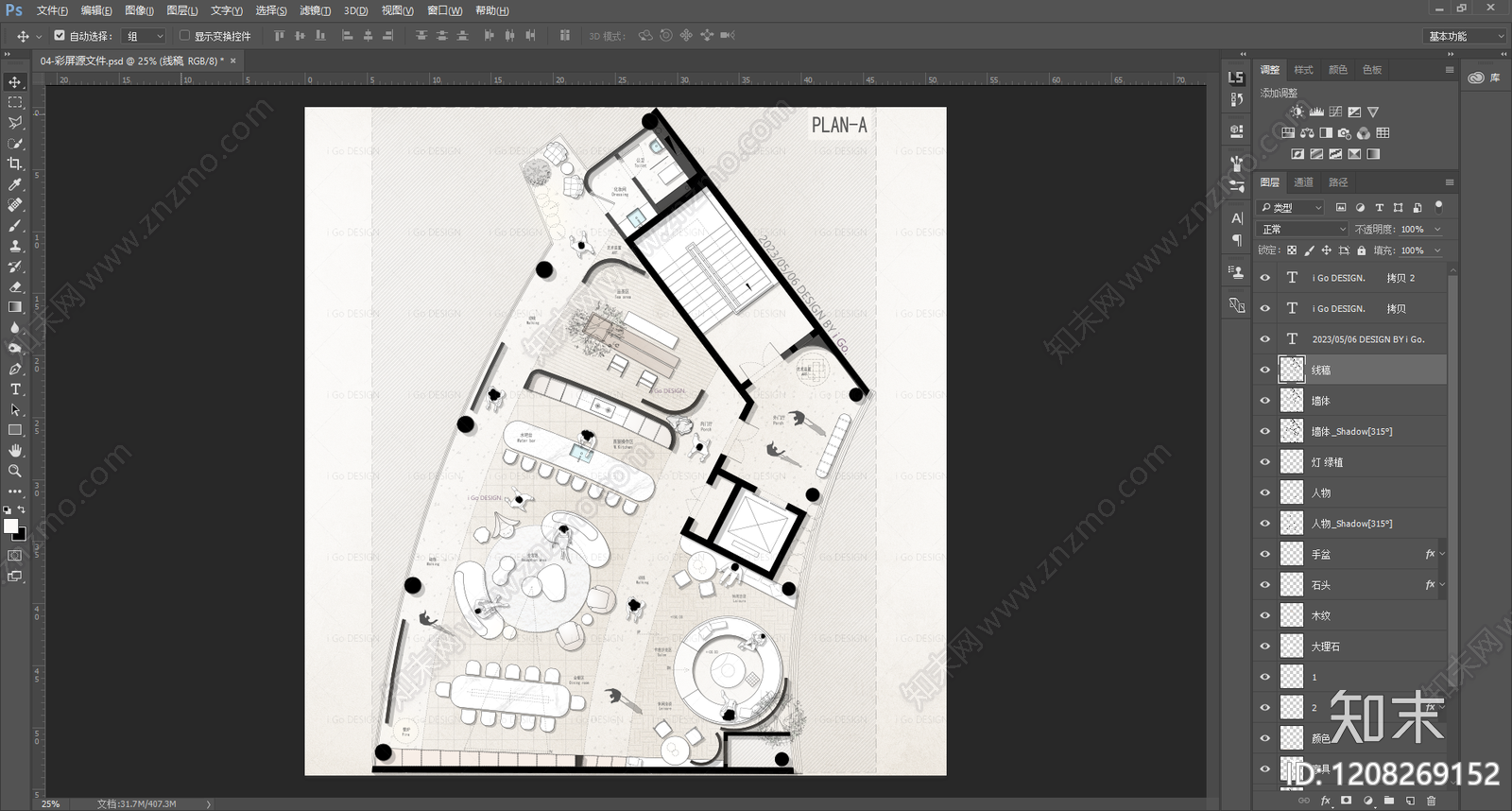
Task: Select the Eyedropper tool
Action: (x=15, y=184)
